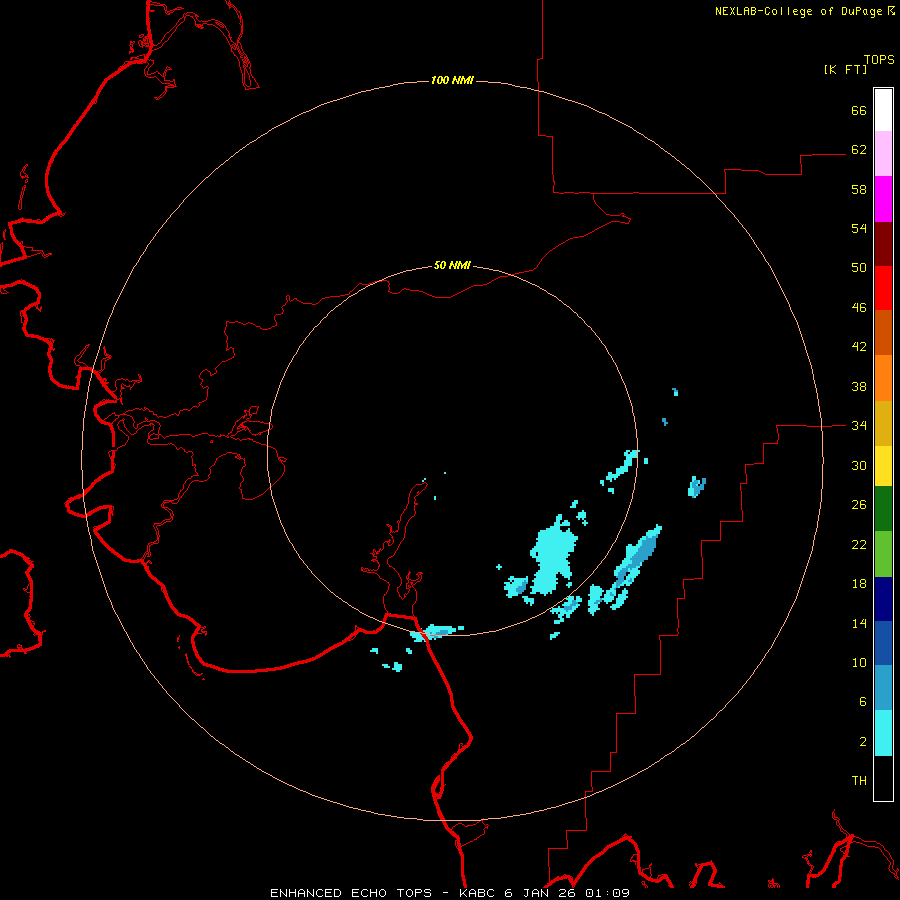Click the Enhanced Echo Tops KABC caption

(x=449, y=893)
